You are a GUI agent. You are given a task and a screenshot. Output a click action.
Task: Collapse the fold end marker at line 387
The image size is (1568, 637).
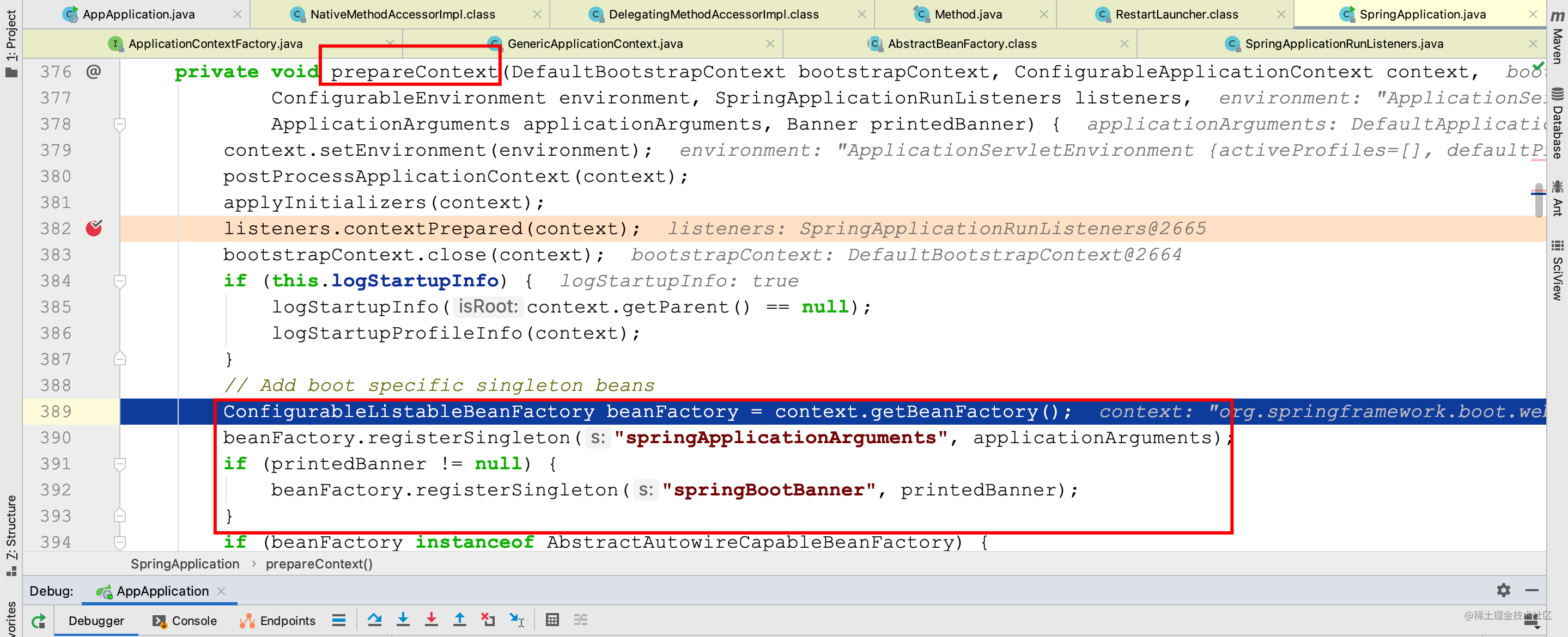120,359
